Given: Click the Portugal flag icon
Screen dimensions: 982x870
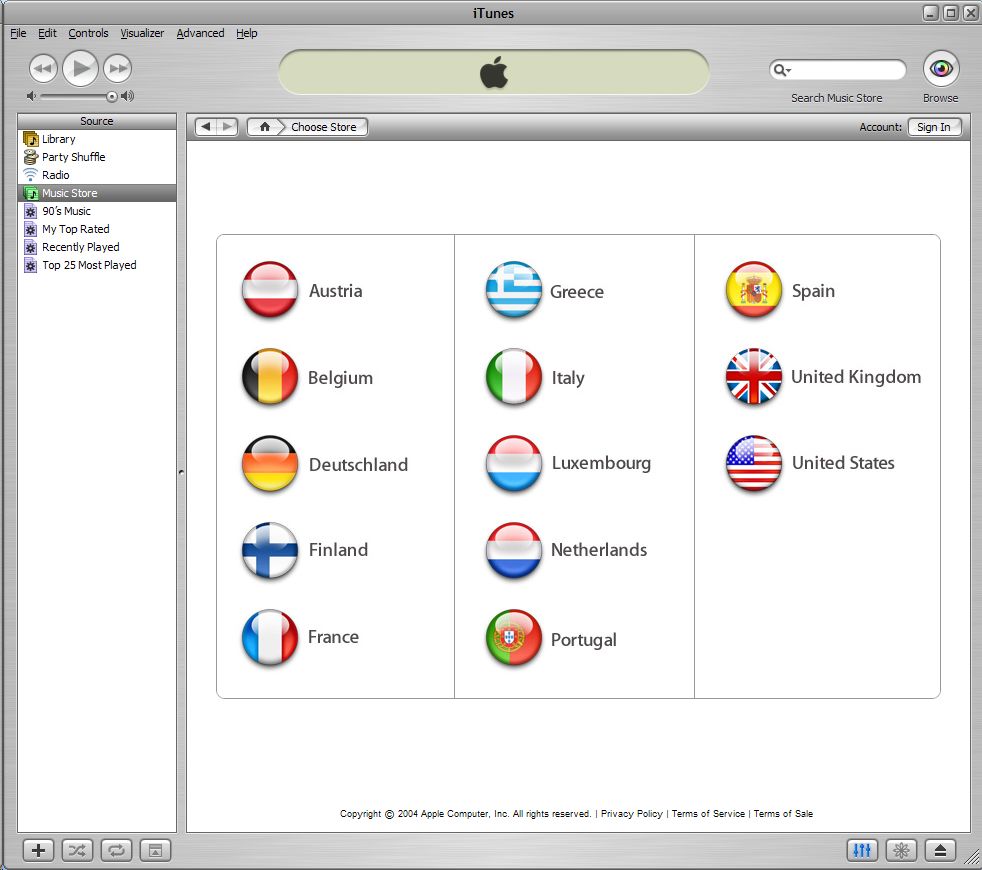Looking at the screenshot, I should [x=514, y=637].
